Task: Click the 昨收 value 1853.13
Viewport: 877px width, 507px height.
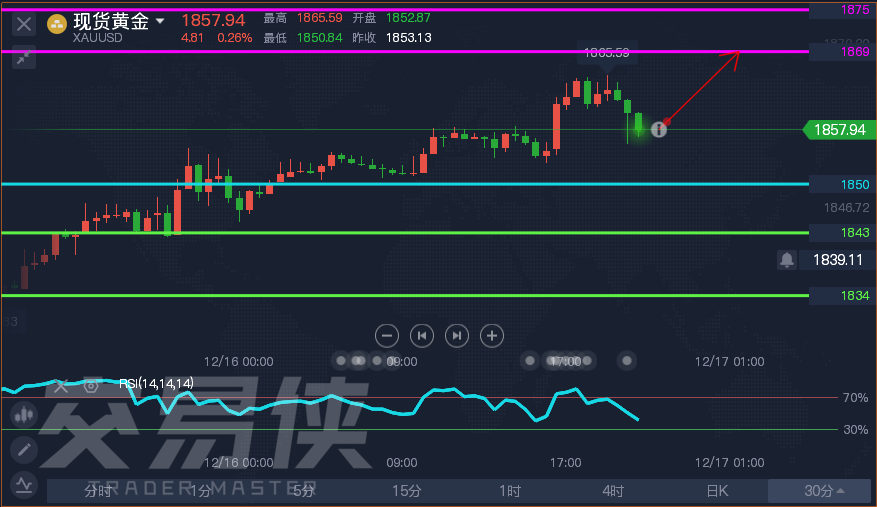Action: click(x=408, y=38)
